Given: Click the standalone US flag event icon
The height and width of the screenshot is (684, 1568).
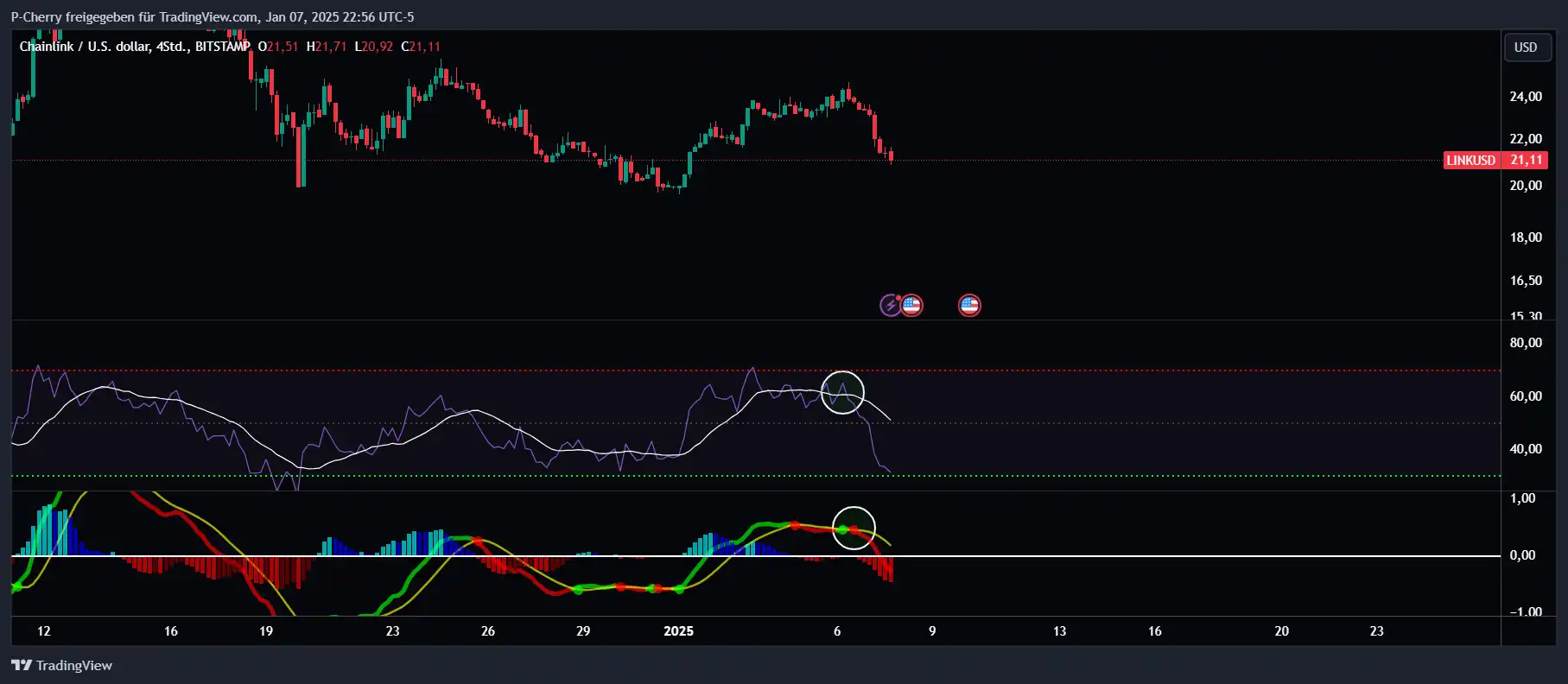Looking at the screenshot, I should (x=969, y=305).
